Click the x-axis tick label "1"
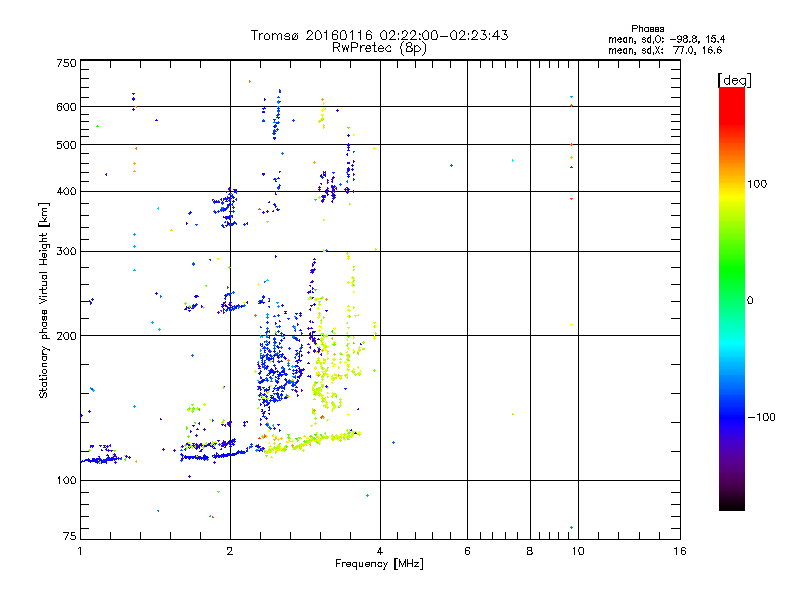800x600 pixels. pyautogui.click(x=80, y=551)
